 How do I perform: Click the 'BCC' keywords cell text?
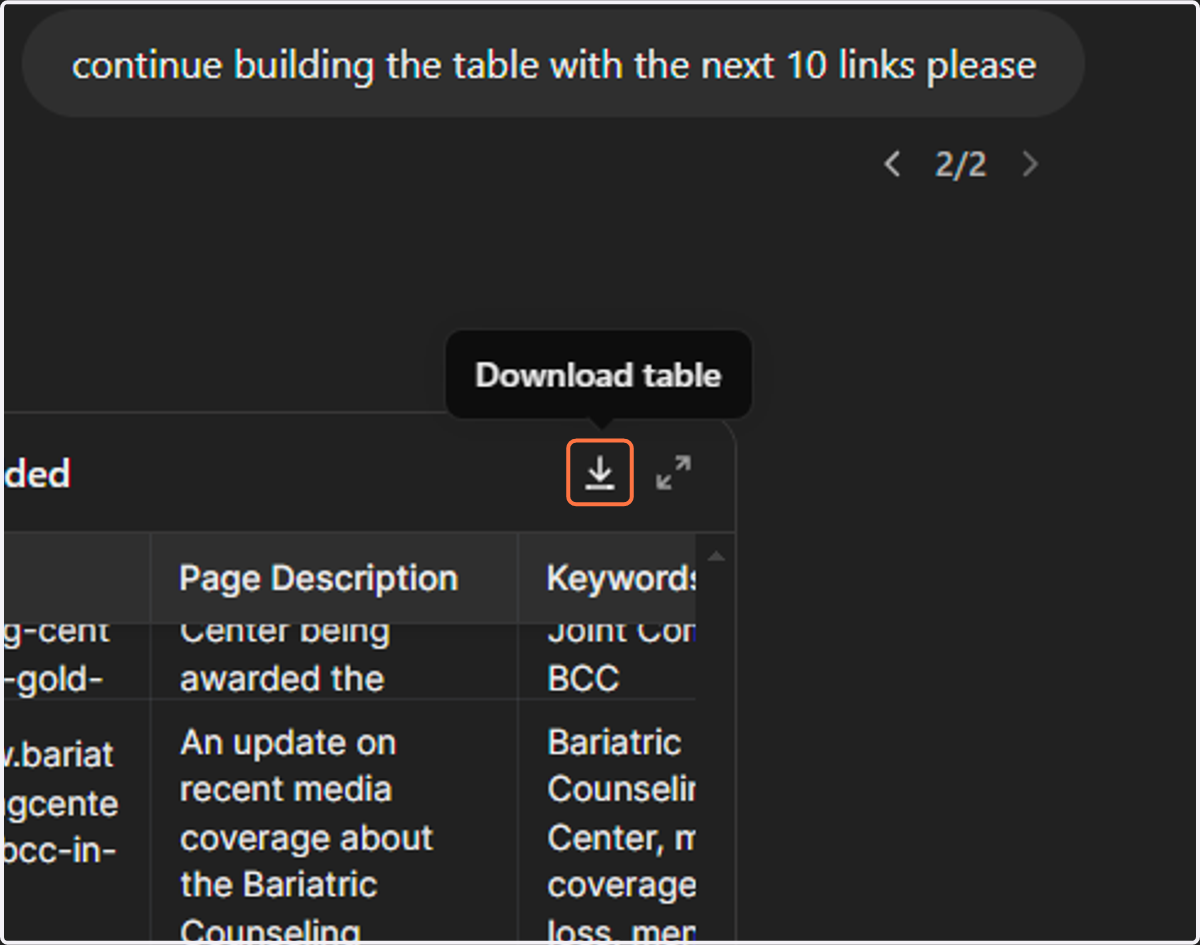click(584, 678)
